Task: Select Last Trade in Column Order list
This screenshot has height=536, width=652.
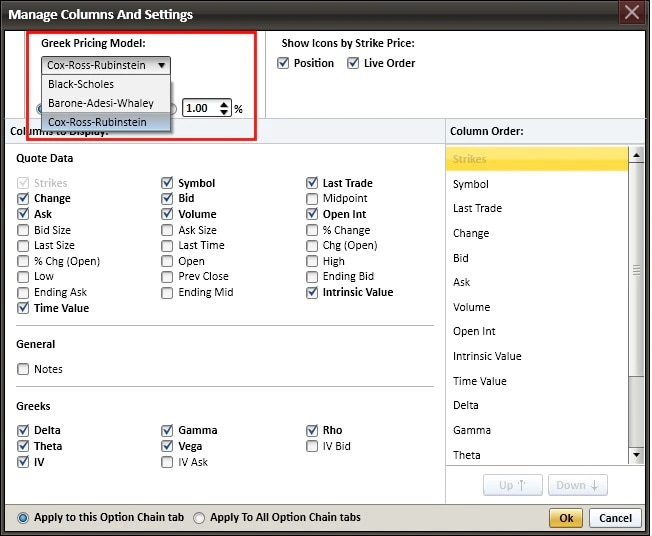Action: click(477, 208)
